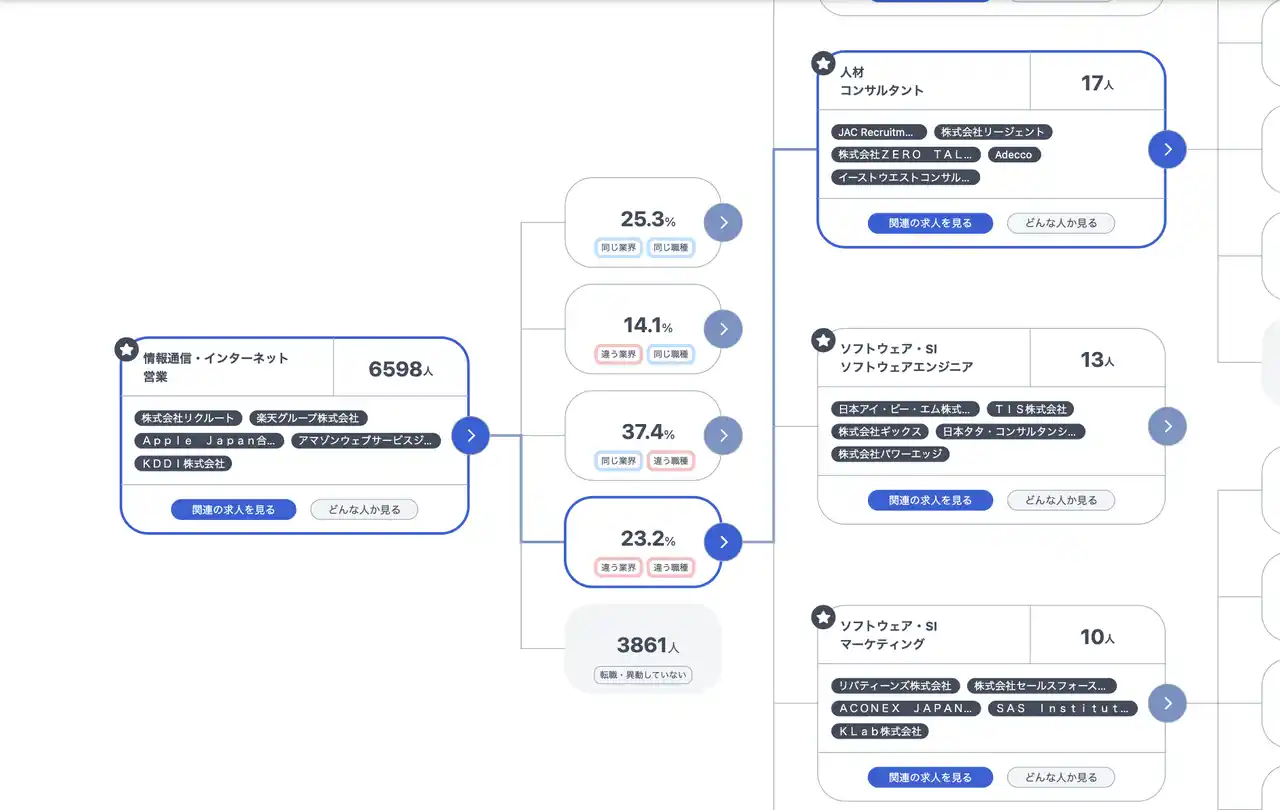Image resolution: width=1280 pixels, height=810 pixels.
Task: Select the 3861人 転職・異動していない box
Action: click(643, 649)
